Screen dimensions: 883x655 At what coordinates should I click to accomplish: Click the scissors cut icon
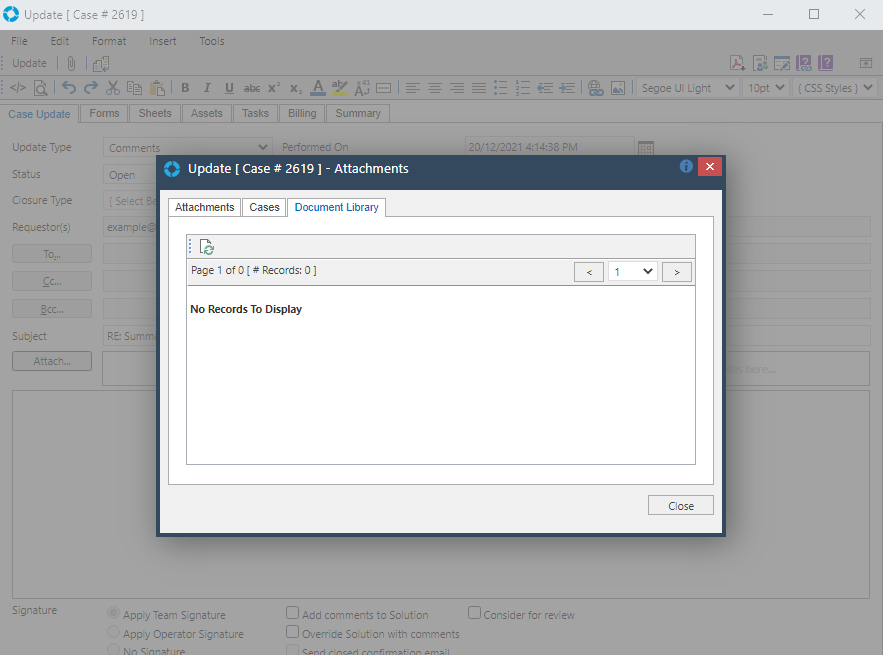pyautogui.click(x=112, y=88)
